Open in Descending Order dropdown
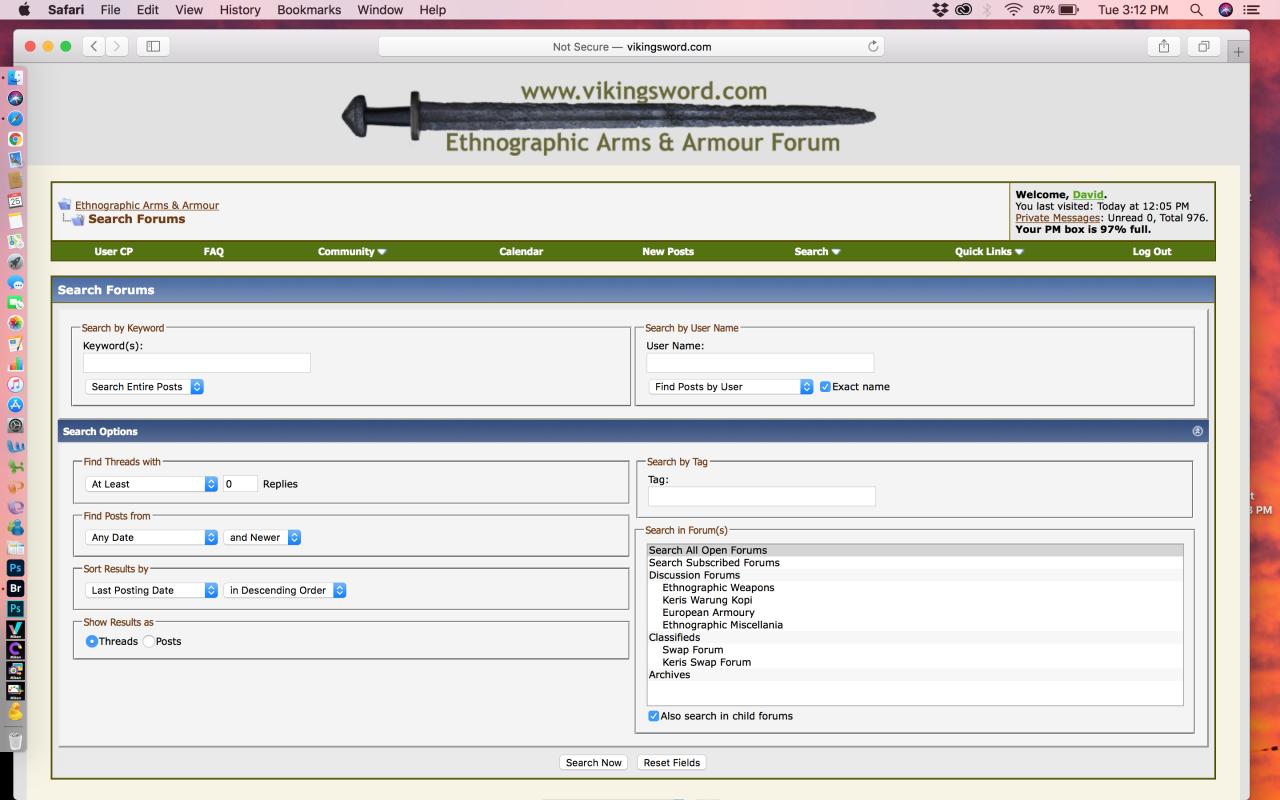 pos(285,590)
